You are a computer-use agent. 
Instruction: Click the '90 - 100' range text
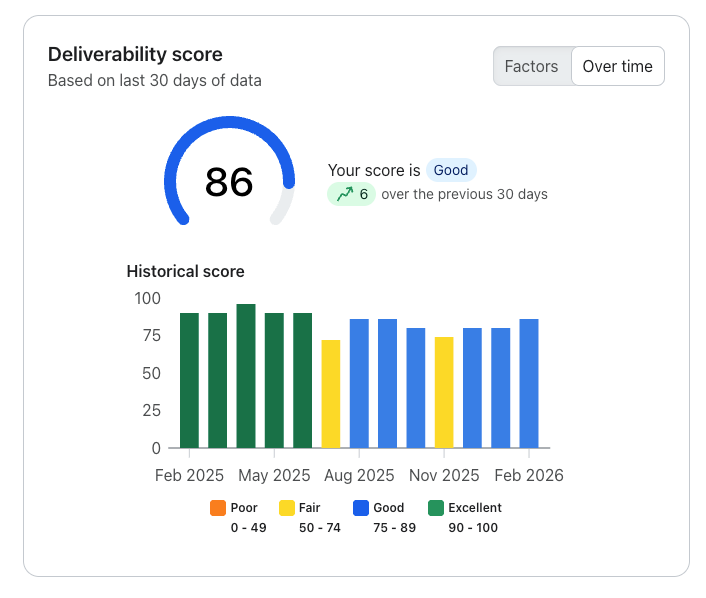pos(473,528)
